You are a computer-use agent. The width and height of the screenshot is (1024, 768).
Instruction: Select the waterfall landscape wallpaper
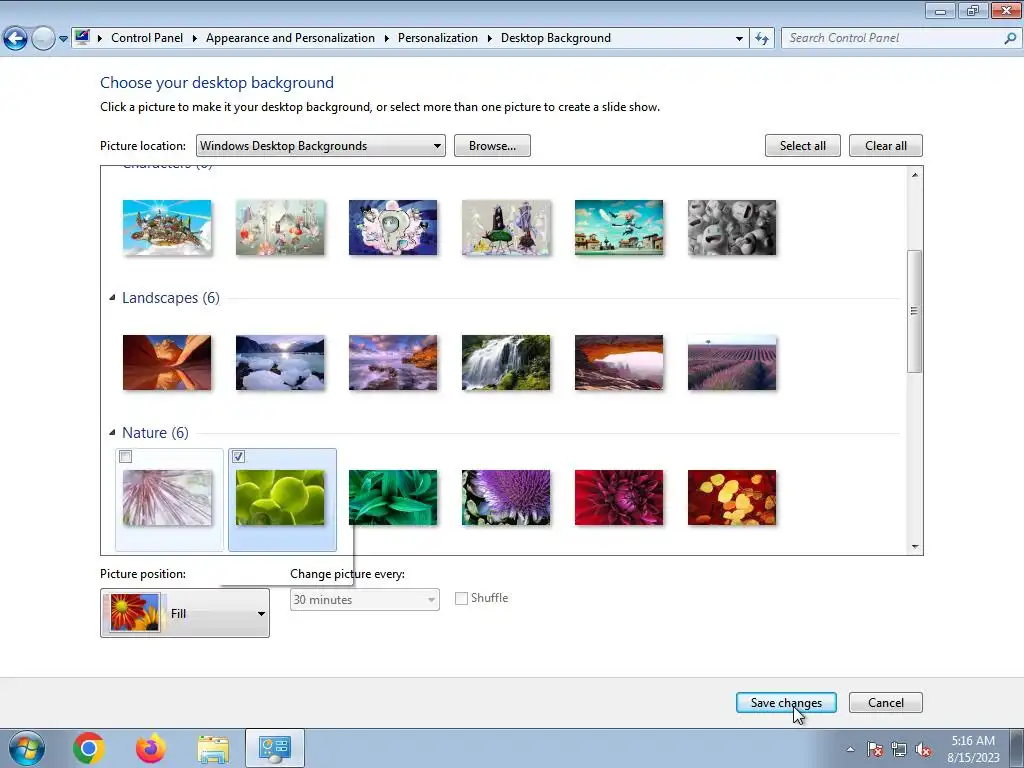click(x=506, y=362)
